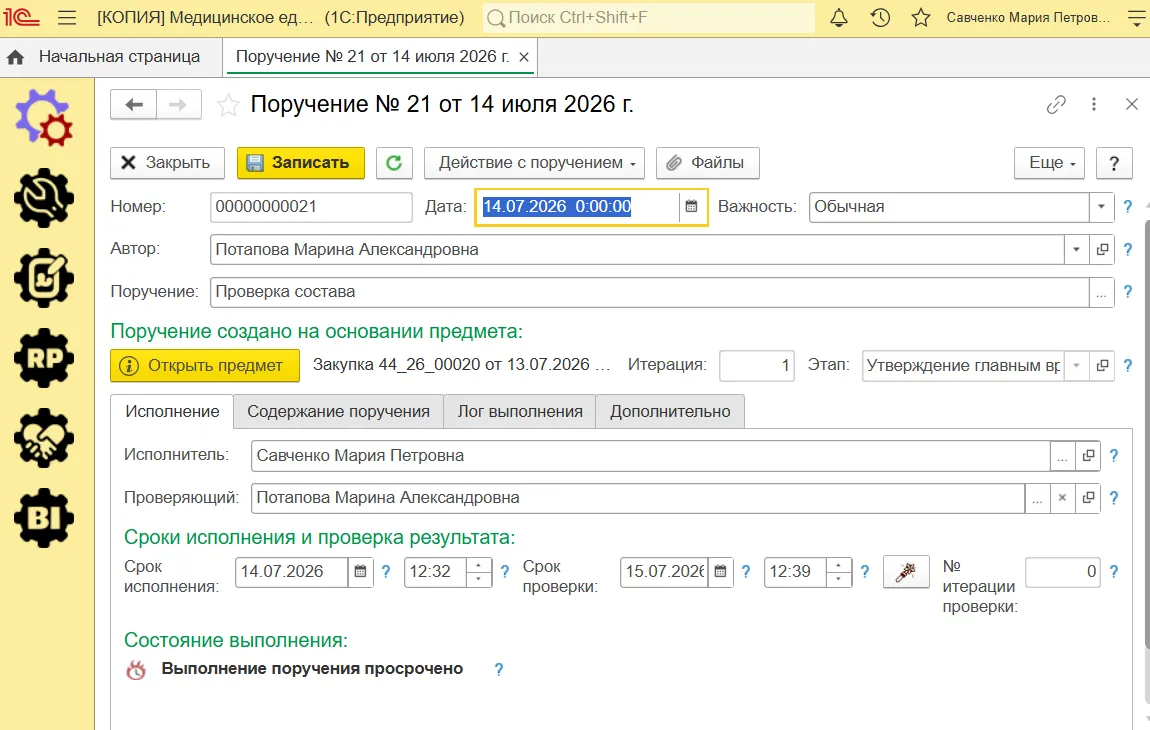Open Проверяющий record with the open-form icon
This screenshot has height=730, width=1150.
1088,498
